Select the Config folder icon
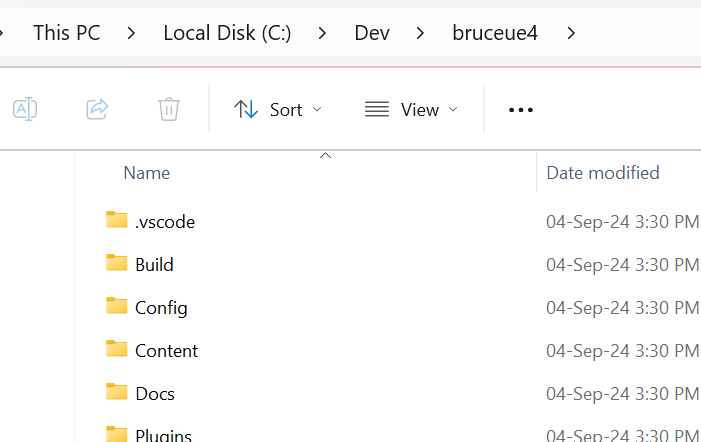This screenshot has width=701, height=442. [x=117, y=306]
